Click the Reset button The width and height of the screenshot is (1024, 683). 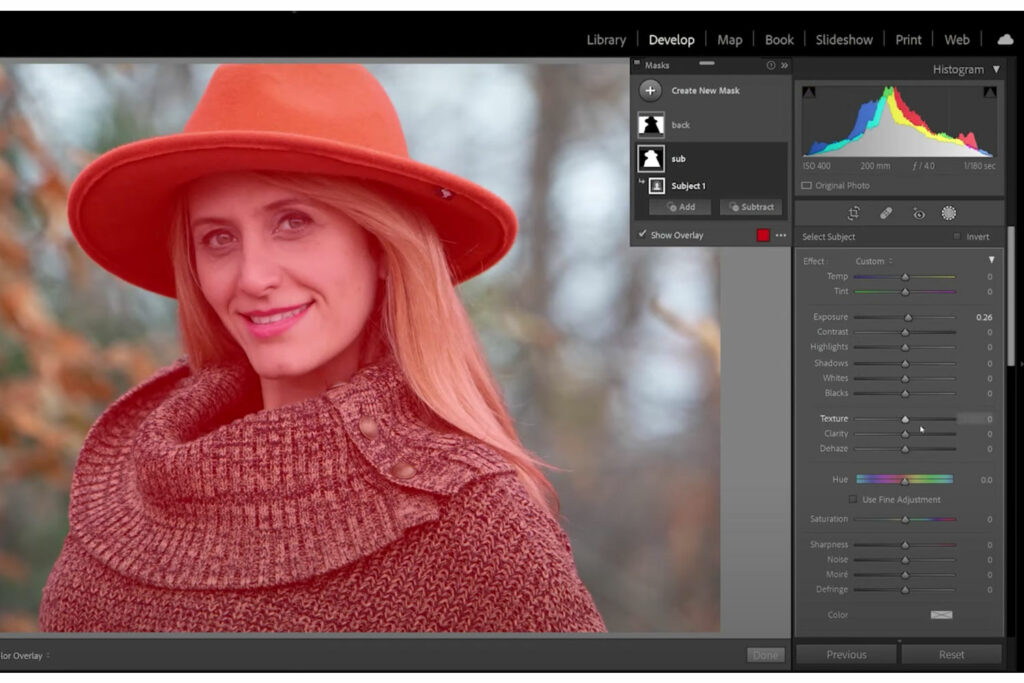[951, 655]
